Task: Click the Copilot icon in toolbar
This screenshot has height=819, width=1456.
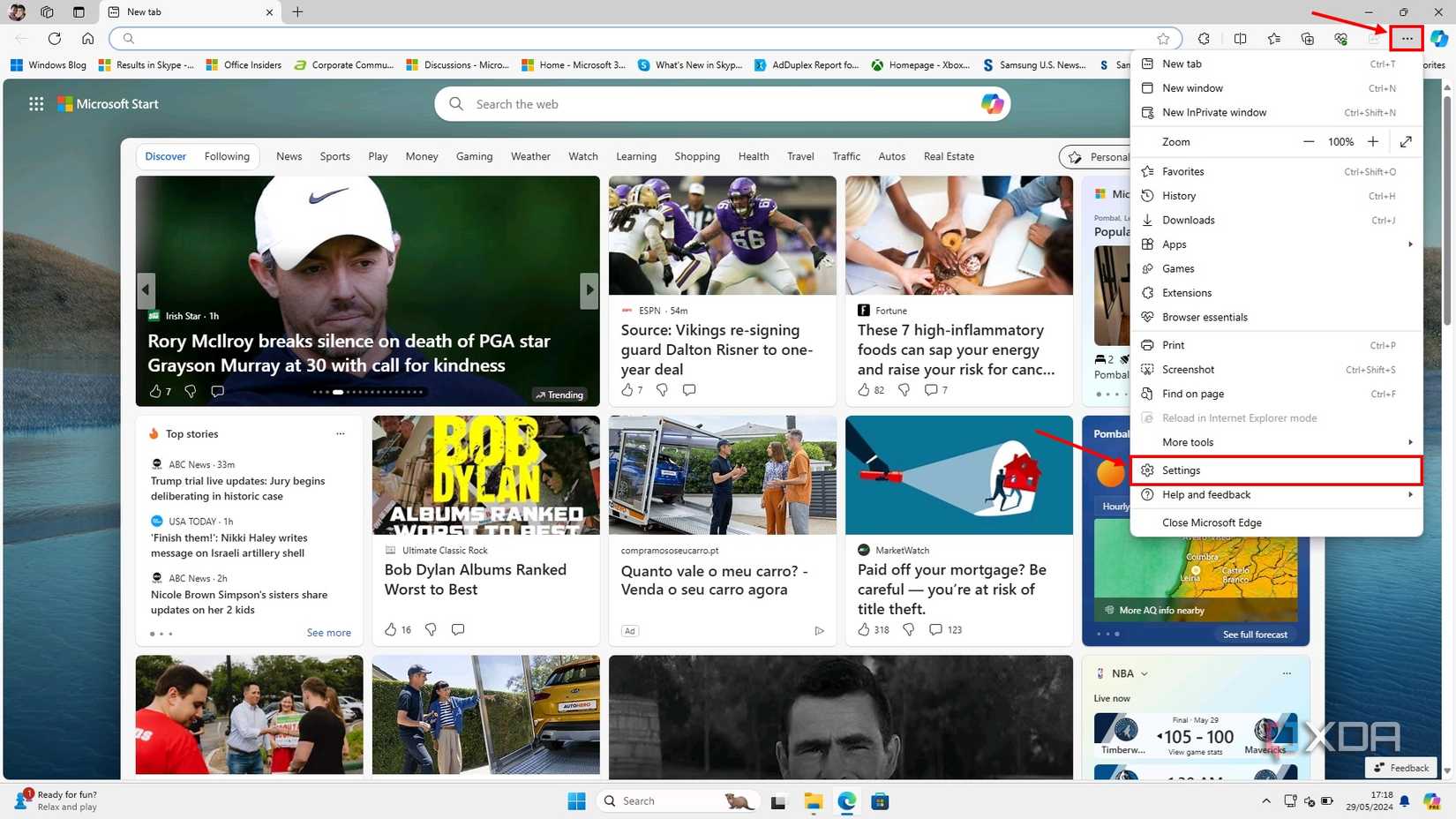Action: [1438, 38]
